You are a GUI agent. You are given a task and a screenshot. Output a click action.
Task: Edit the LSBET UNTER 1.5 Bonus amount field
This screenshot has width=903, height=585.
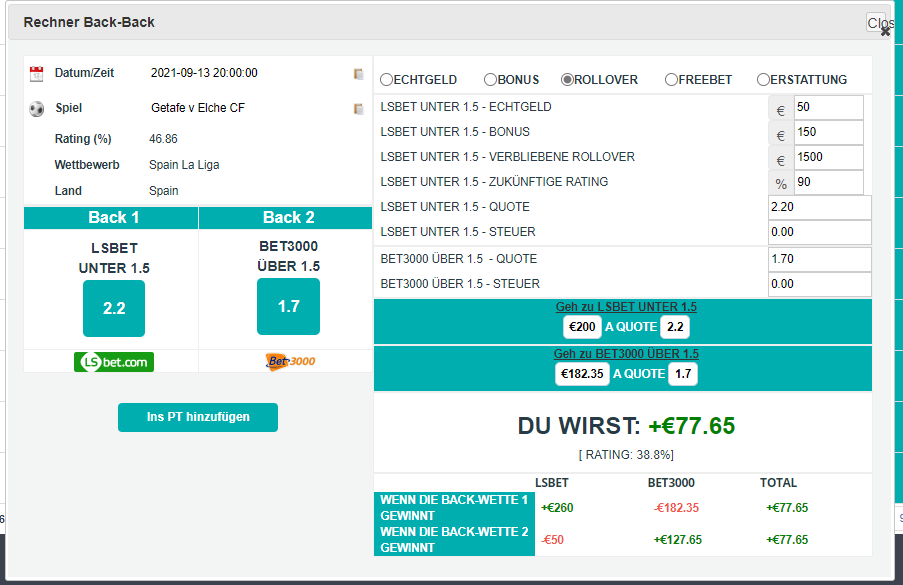(x=829, y=132)
